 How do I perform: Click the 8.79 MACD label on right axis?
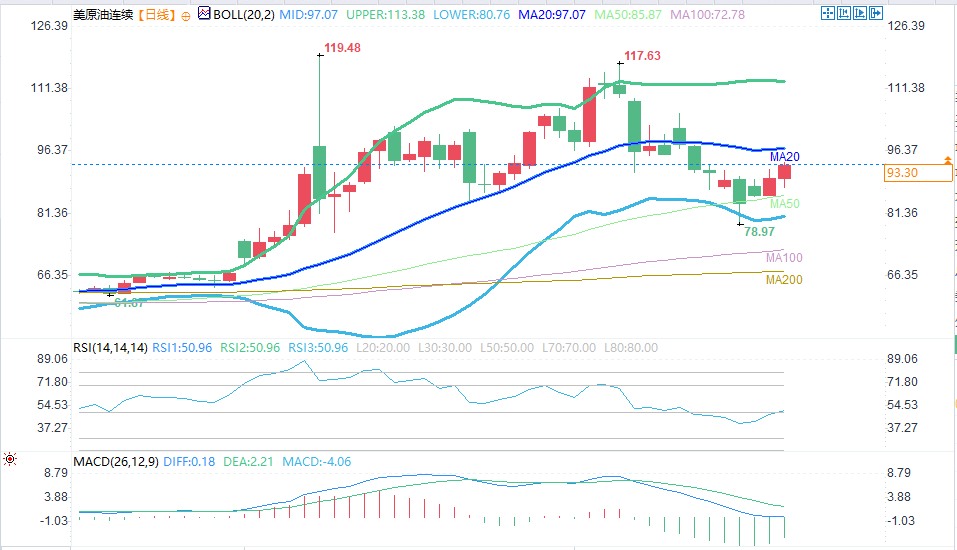pos(899,472)
